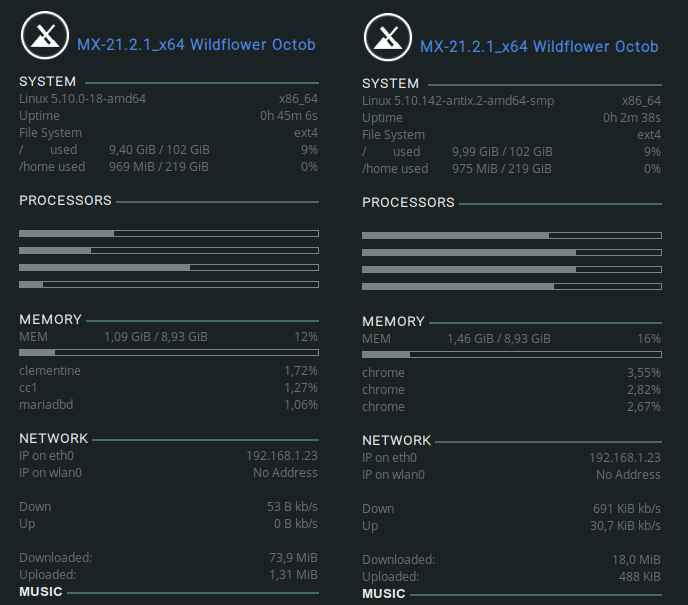
Task: Click Up speed 0 B kb/s
Action: point(296,524)
